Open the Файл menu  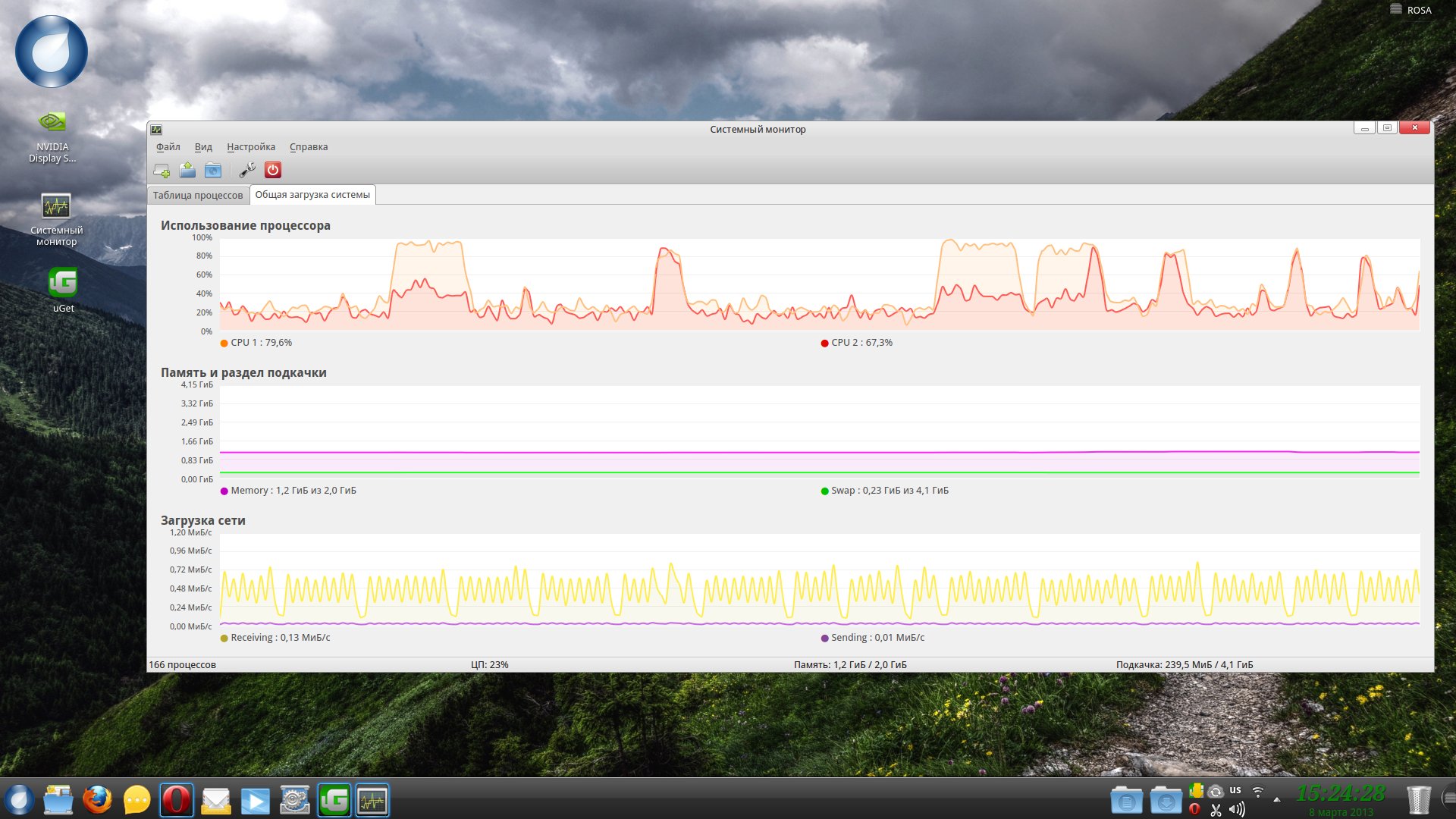pos(168,147)
